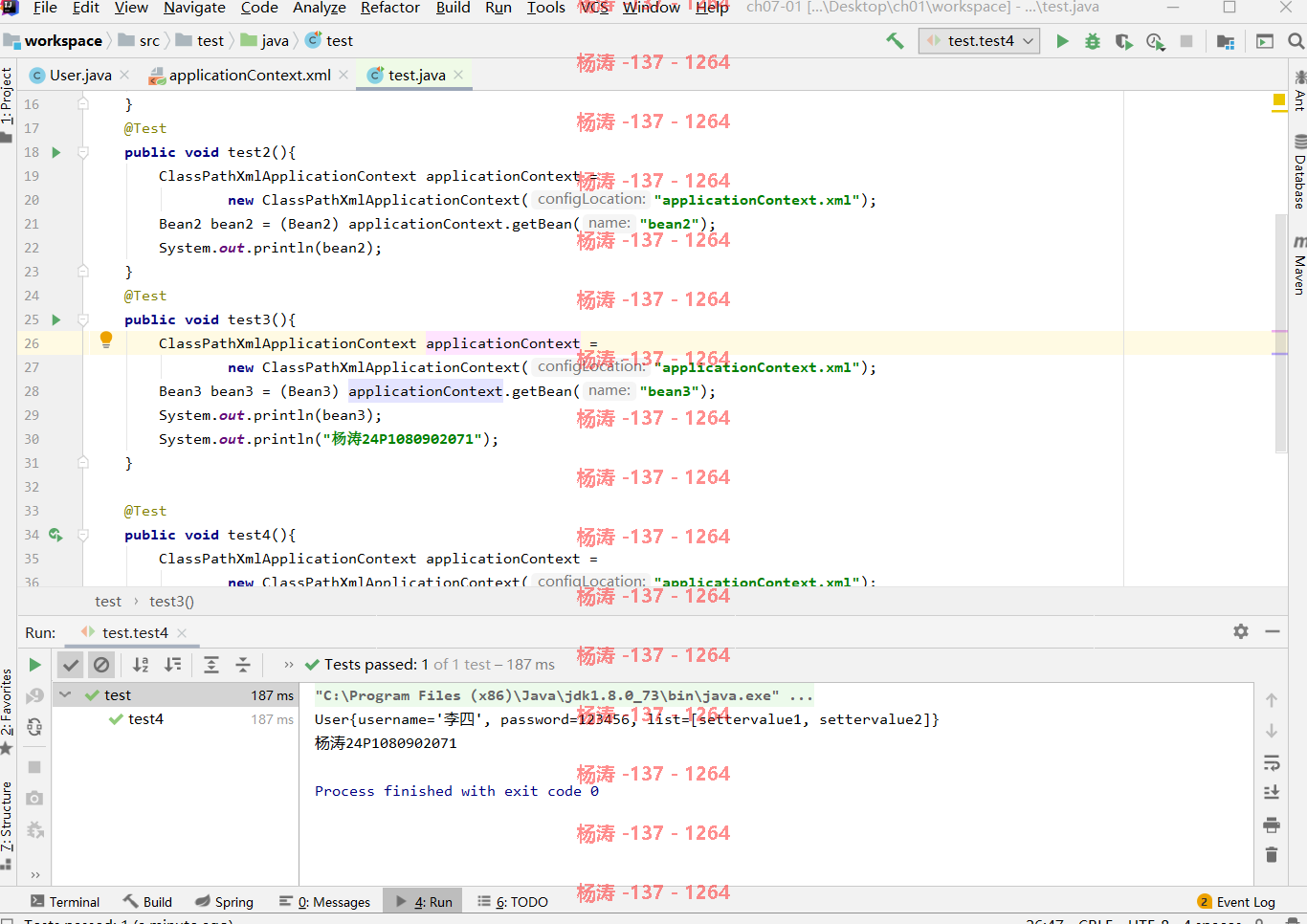The image size is (1307, 924).
Task: Close the test.java tab
Action: (459, 75)
